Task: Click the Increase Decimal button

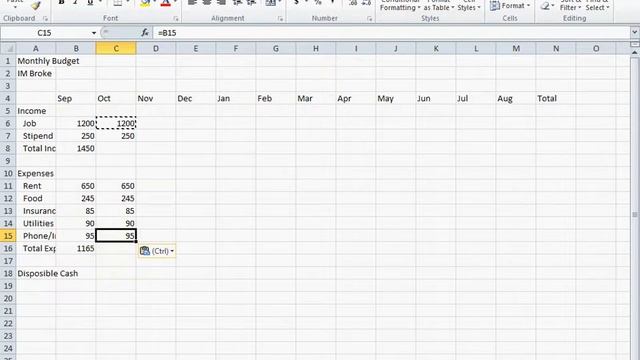Action: 353,3
